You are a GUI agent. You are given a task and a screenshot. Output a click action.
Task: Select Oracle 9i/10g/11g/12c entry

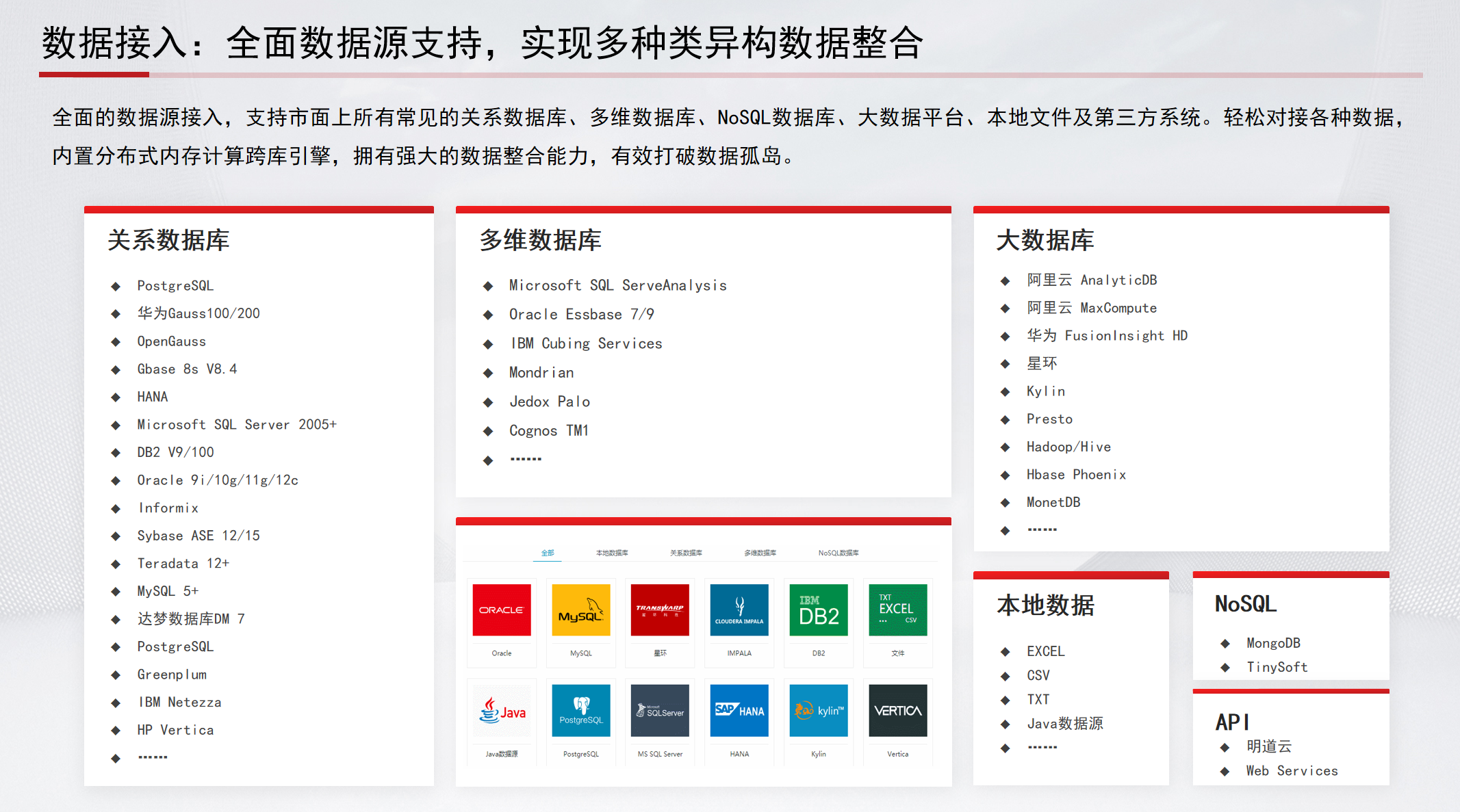[x=218, y=480]
